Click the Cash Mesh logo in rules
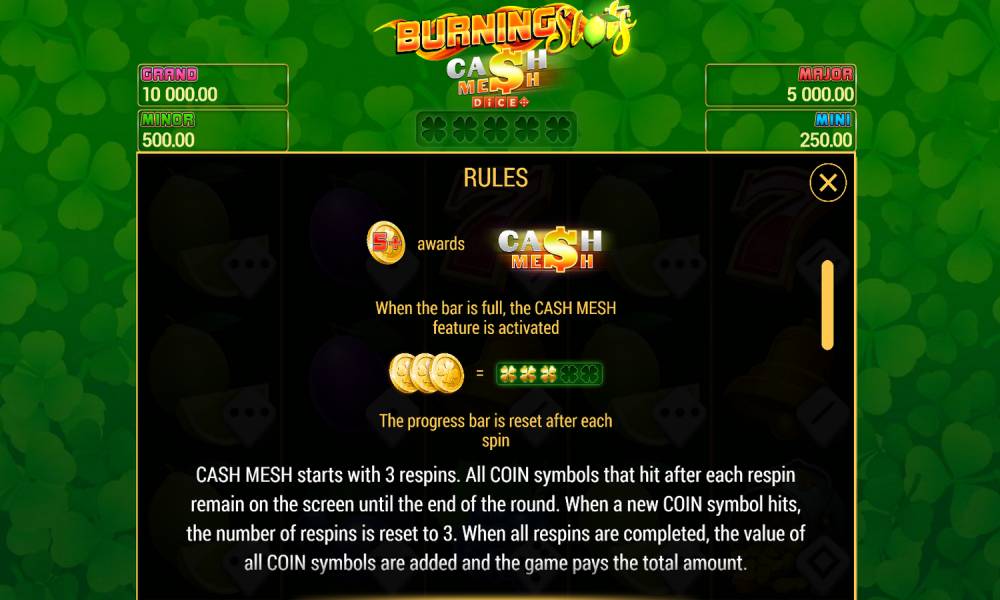The height and width of the screenshot is (600, 1000). pos(550,249)
